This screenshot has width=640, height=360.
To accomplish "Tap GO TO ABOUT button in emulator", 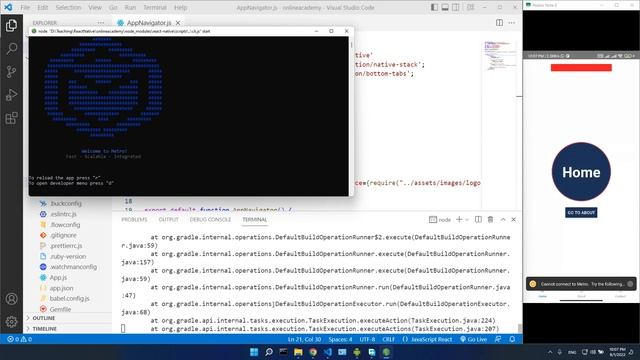I will [581, 213].
